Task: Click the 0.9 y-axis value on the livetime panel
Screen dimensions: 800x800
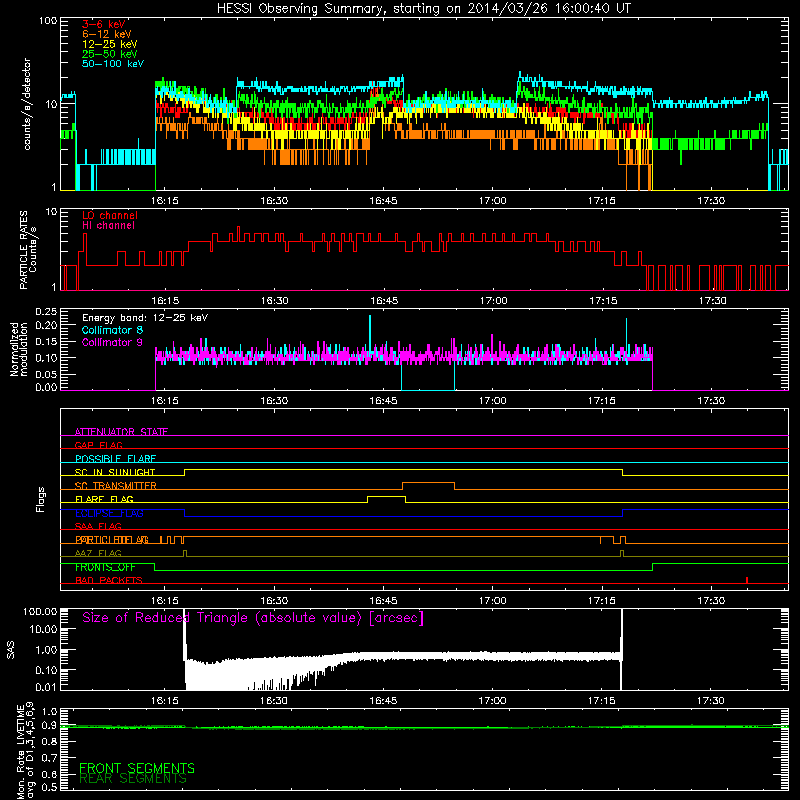Action: tap(49, 726)
